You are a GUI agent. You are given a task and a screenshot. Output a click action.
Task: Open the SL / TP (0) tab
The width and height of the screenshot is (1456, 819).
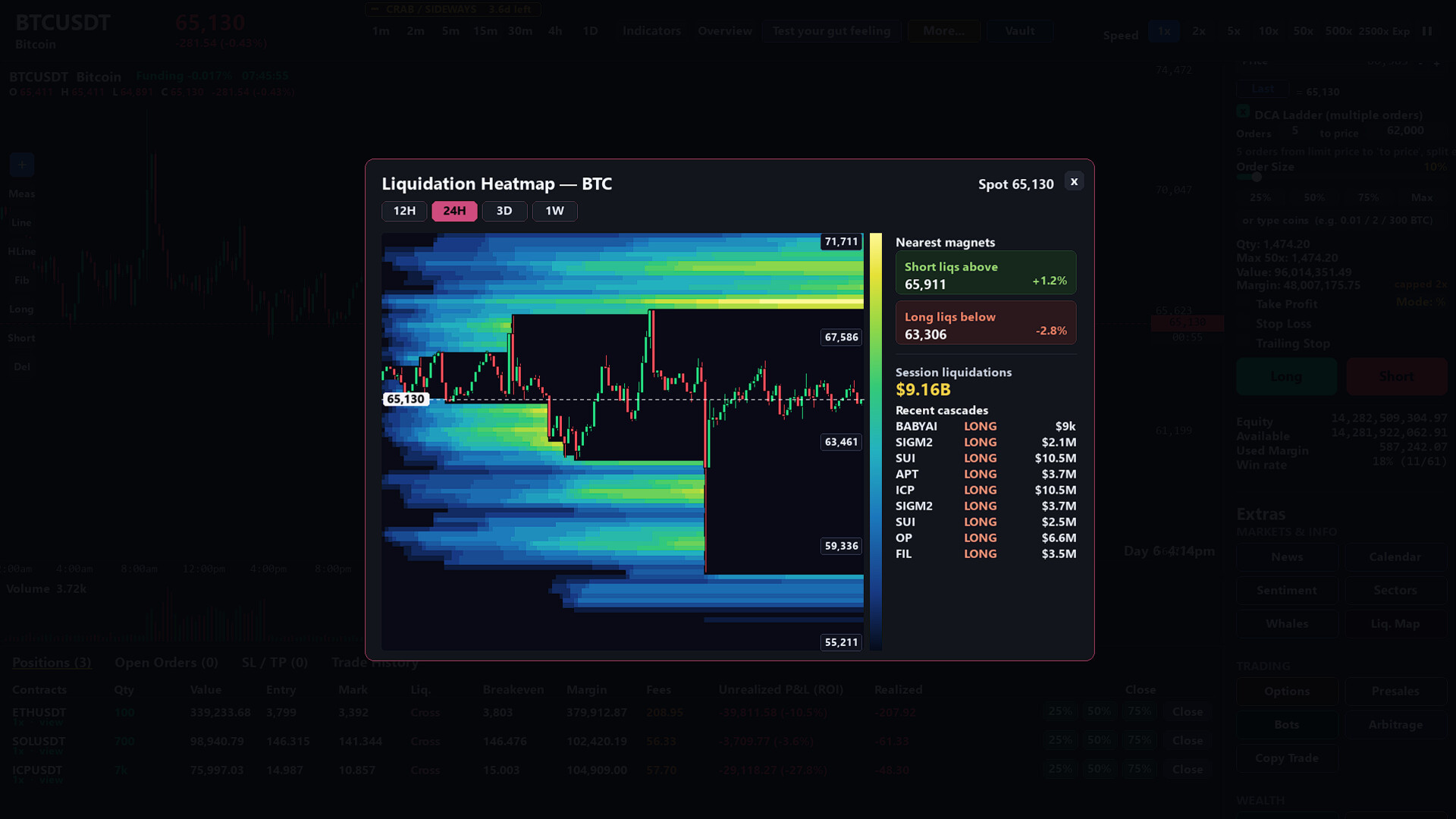pyautogui.click(x=275, y=663)
